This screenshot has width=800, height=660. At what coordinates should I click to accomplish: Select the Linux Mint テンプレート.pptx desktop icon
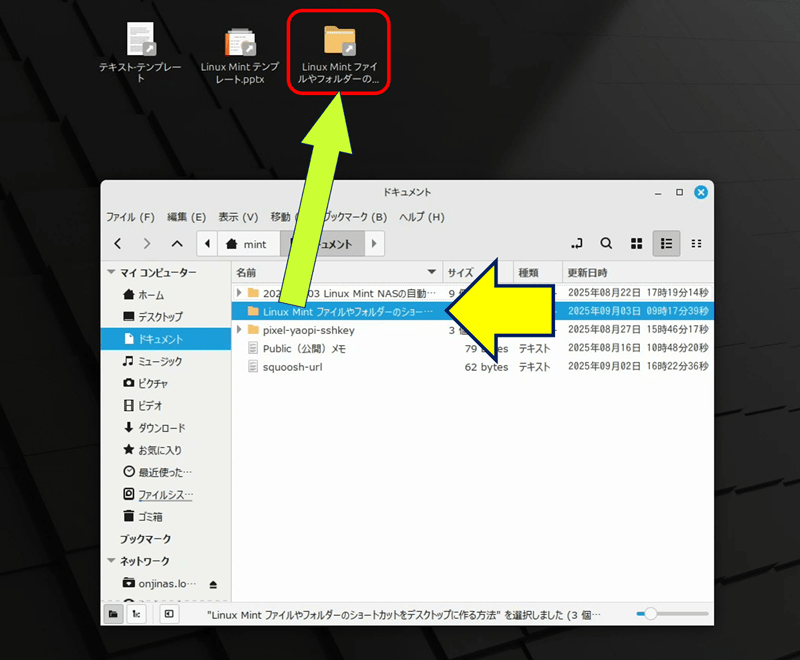click(x=240, y=56)
